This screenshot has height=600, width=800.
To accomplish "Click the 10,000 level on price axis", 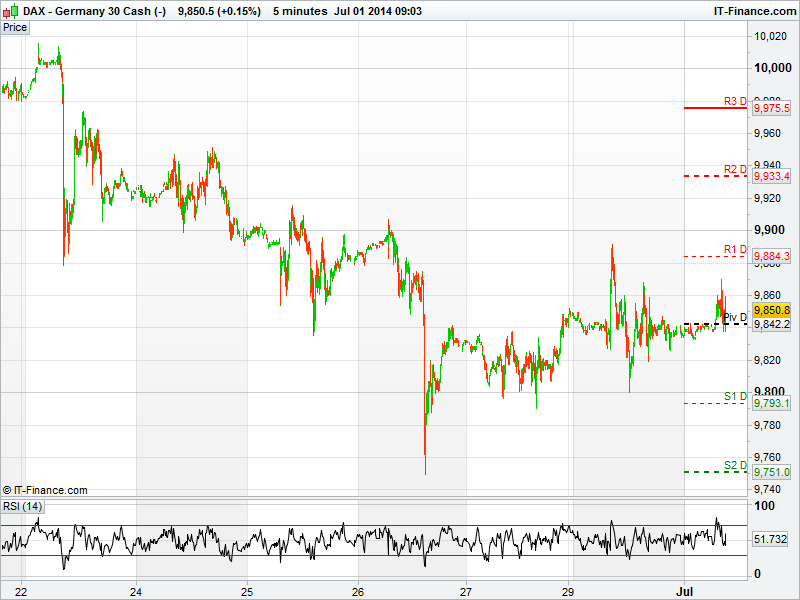I will point(770,68).
